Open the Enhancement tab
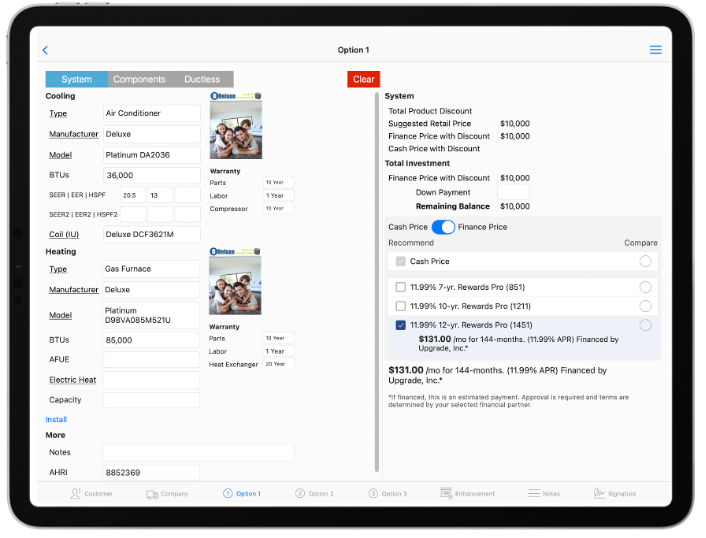The image size is (706, 538). tap(467, 493)
